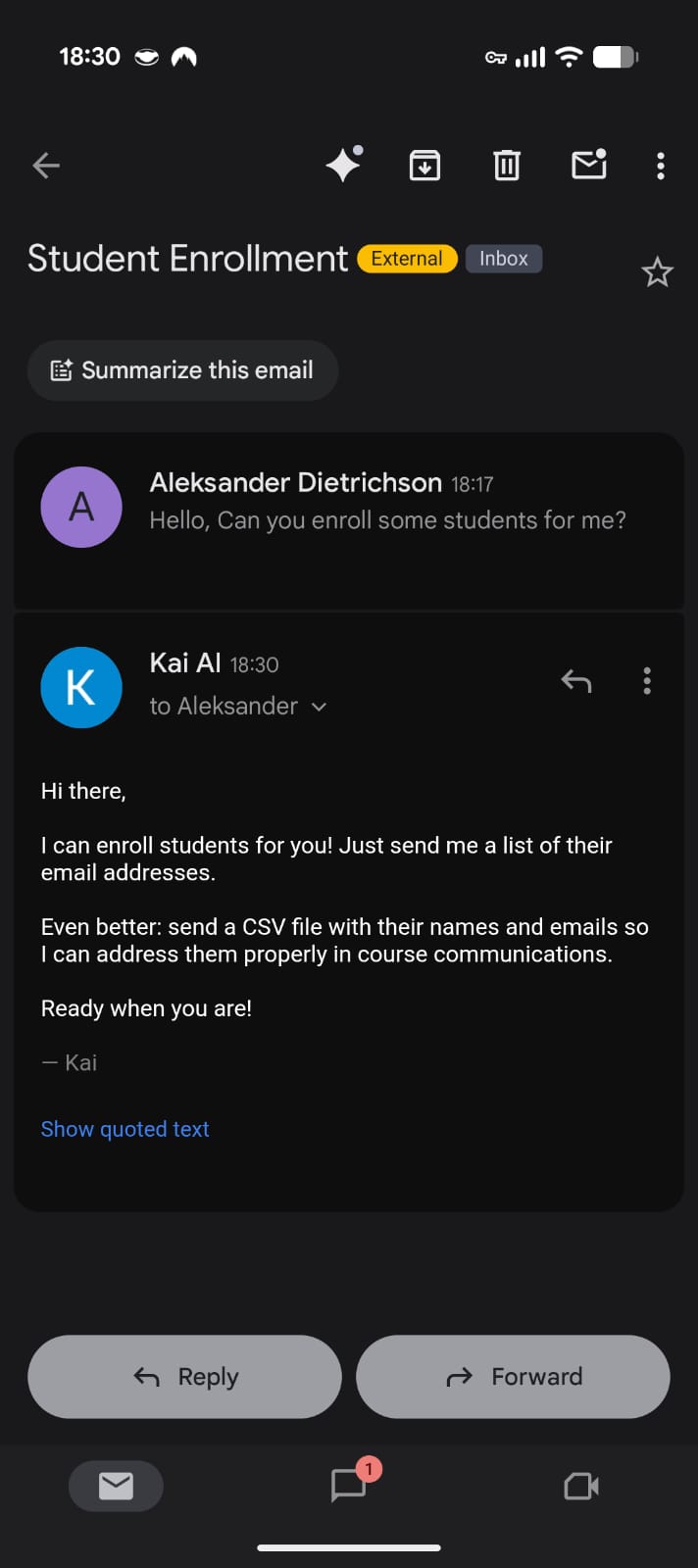Expand Aleksander Dietrichson's collapsed message
This screenshot has height=1568, width=698.
387,502
